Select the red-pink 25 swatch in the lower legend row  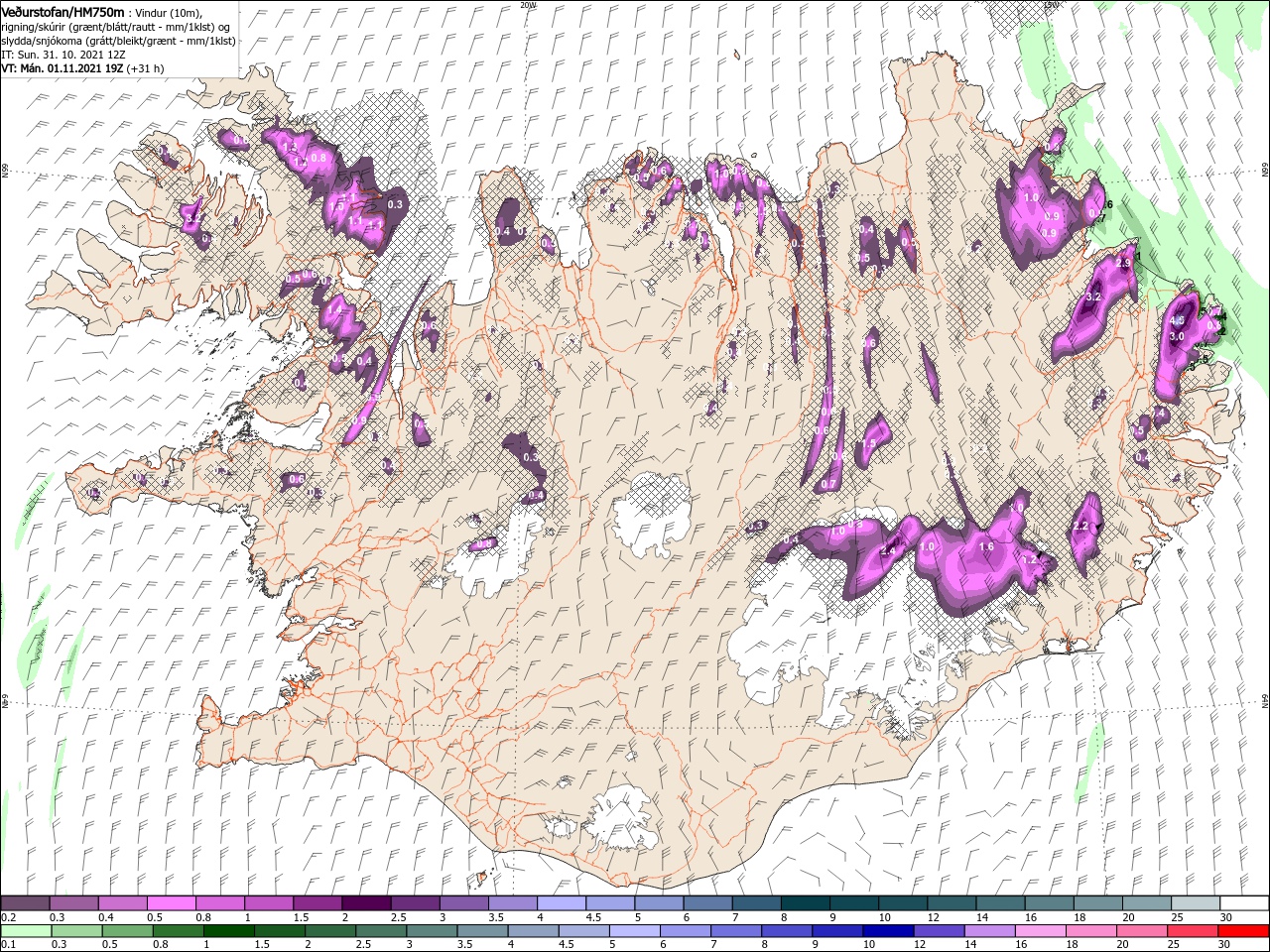tap(1193, 931)
